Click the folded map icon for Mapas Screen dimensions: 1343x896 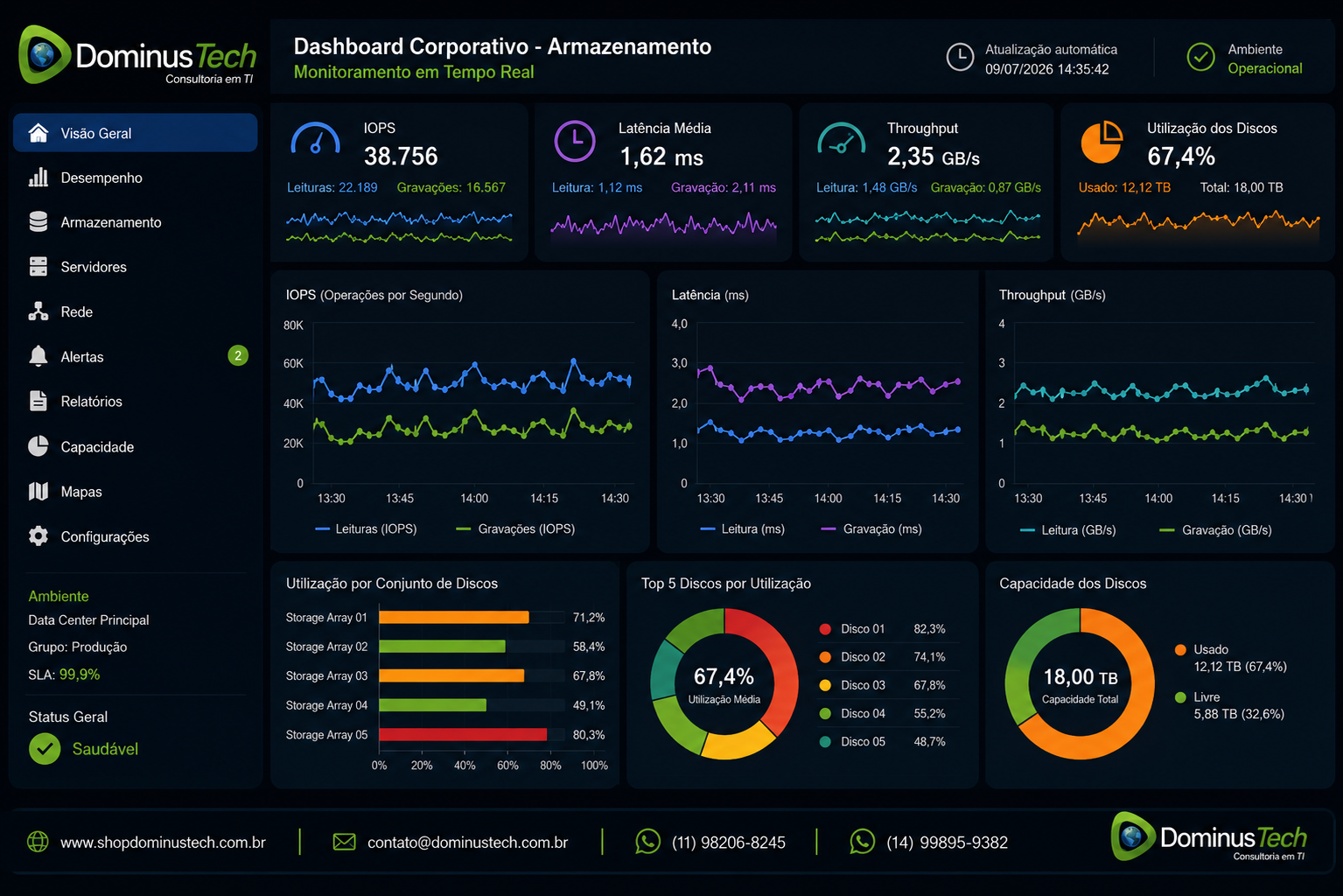point(38,491)
